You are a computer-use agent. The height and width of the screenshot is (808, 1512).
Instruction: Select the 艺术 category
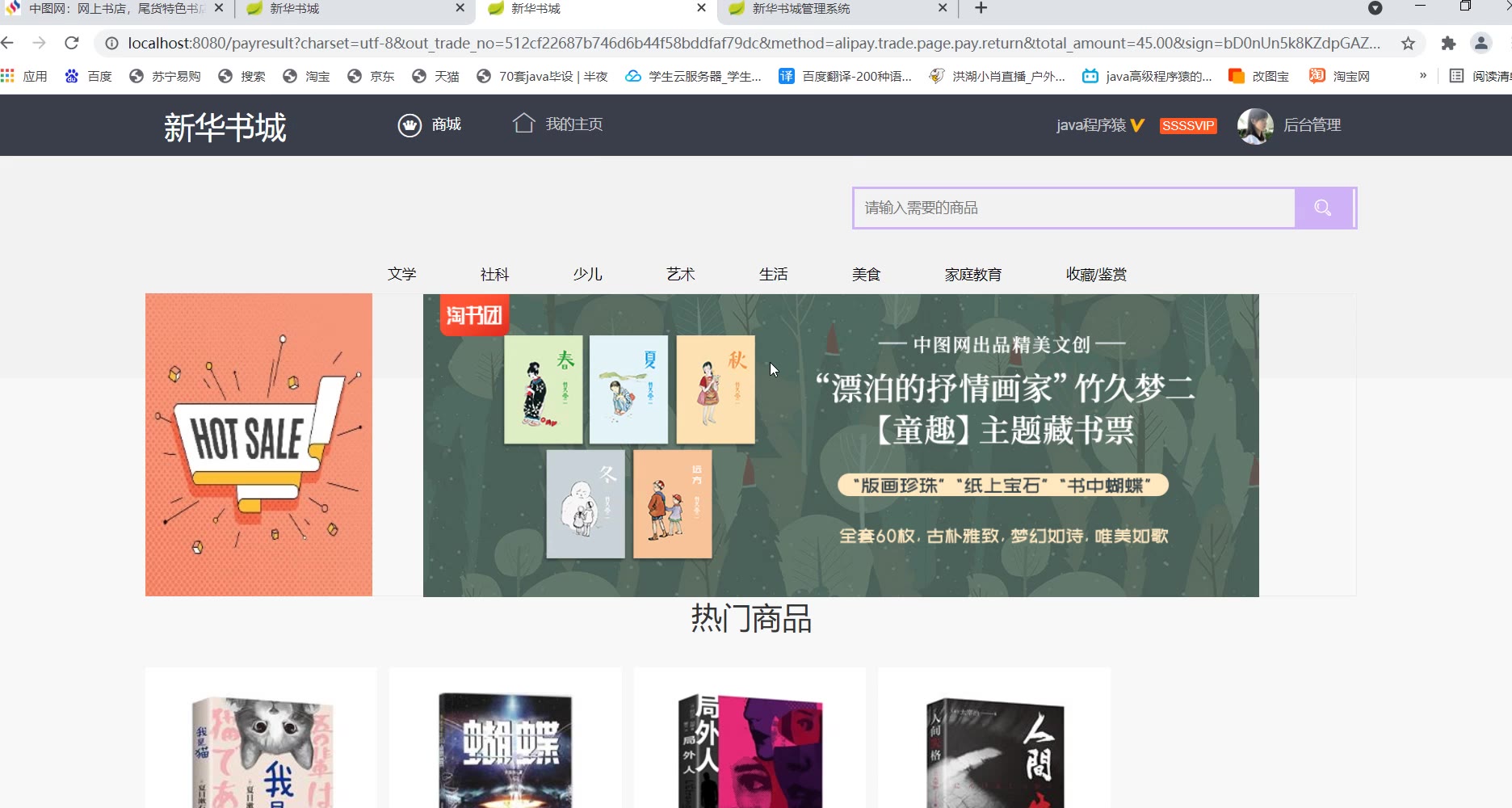(x=680, y=274)
